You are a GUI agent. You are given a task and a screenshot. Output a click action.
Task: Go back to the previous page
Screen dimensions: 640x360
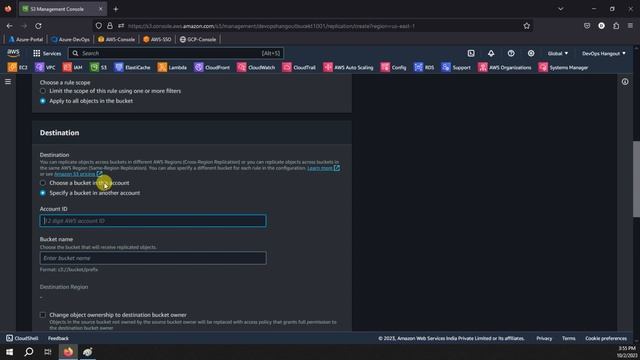pyautogui.click(x=9, y=26)
